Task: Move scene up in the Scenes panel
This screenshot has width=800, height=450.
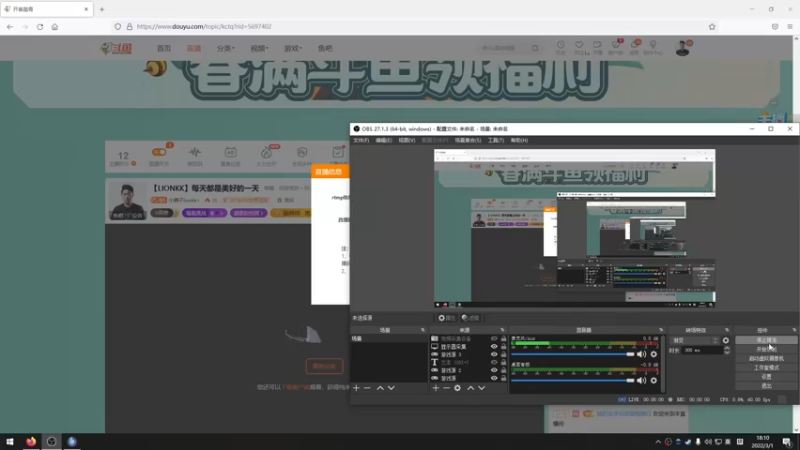Action: (x=380, y=388)
